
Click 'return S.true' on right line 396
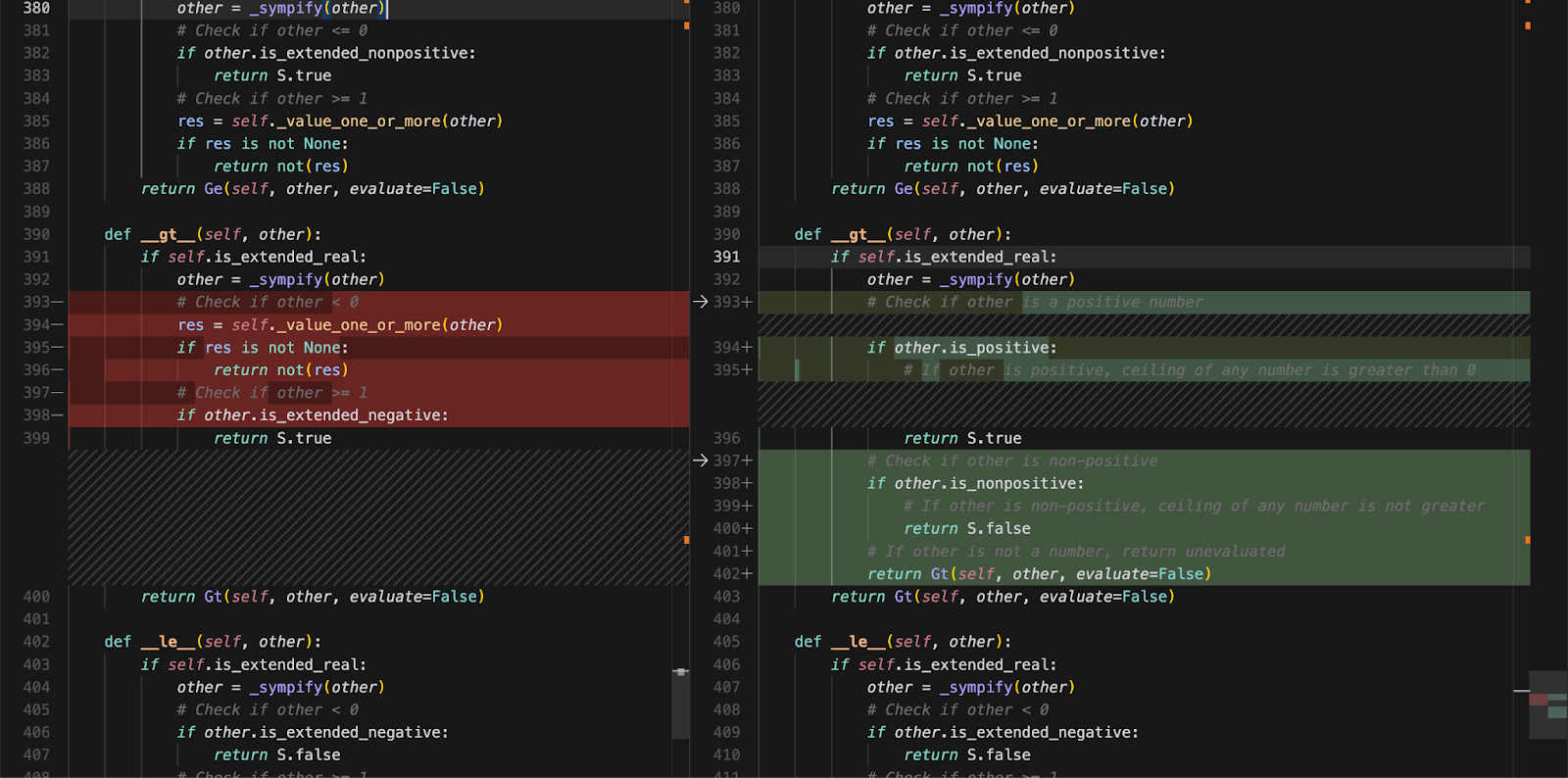coord(962,438)
